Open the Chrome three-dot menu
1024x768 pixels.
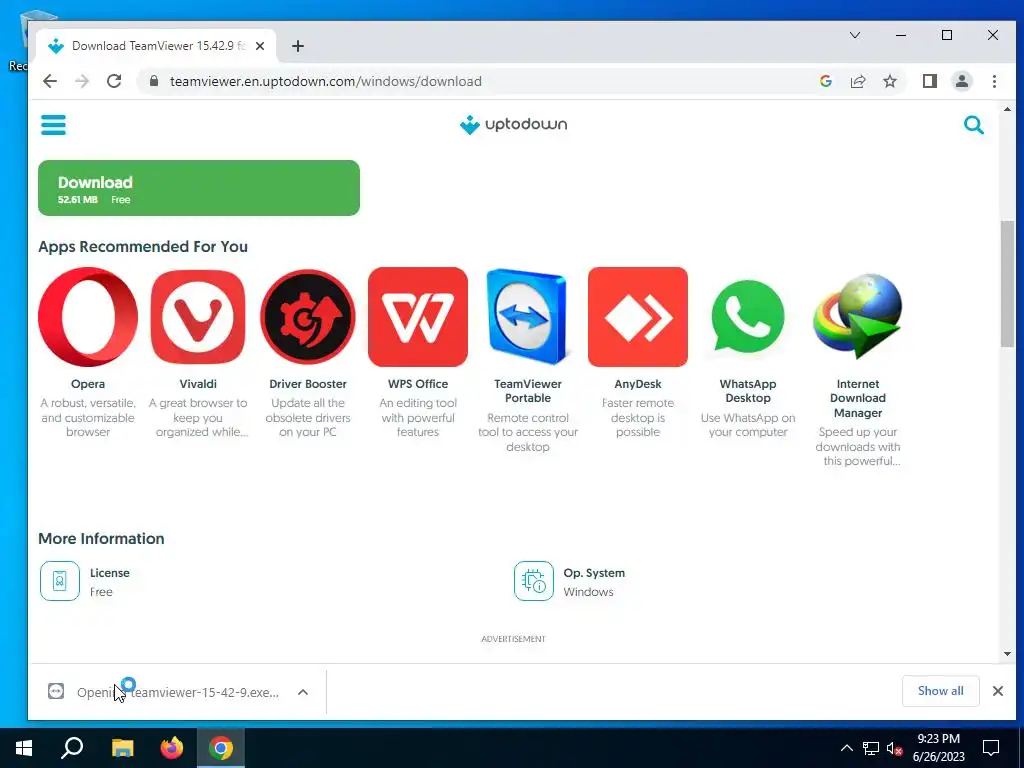coord(994,81)
